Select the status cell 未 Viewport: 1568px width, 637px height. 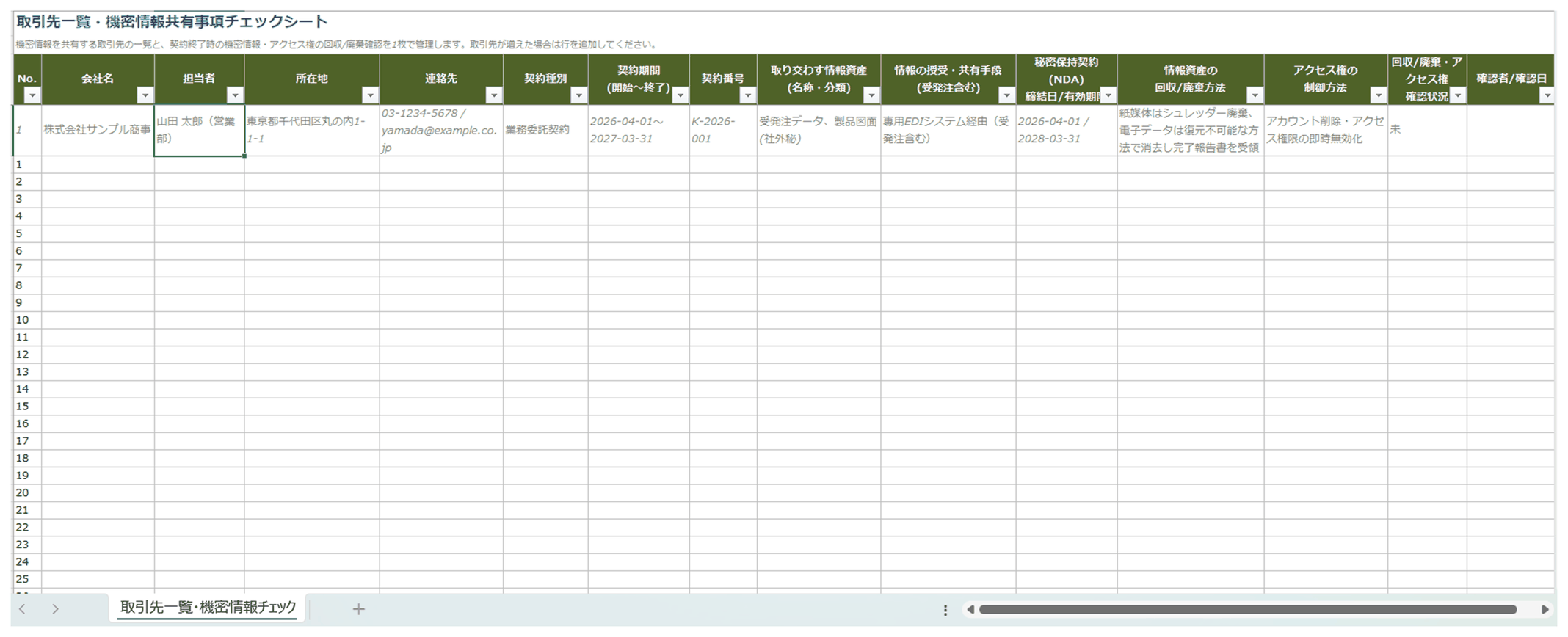[x=1427, y=130]
